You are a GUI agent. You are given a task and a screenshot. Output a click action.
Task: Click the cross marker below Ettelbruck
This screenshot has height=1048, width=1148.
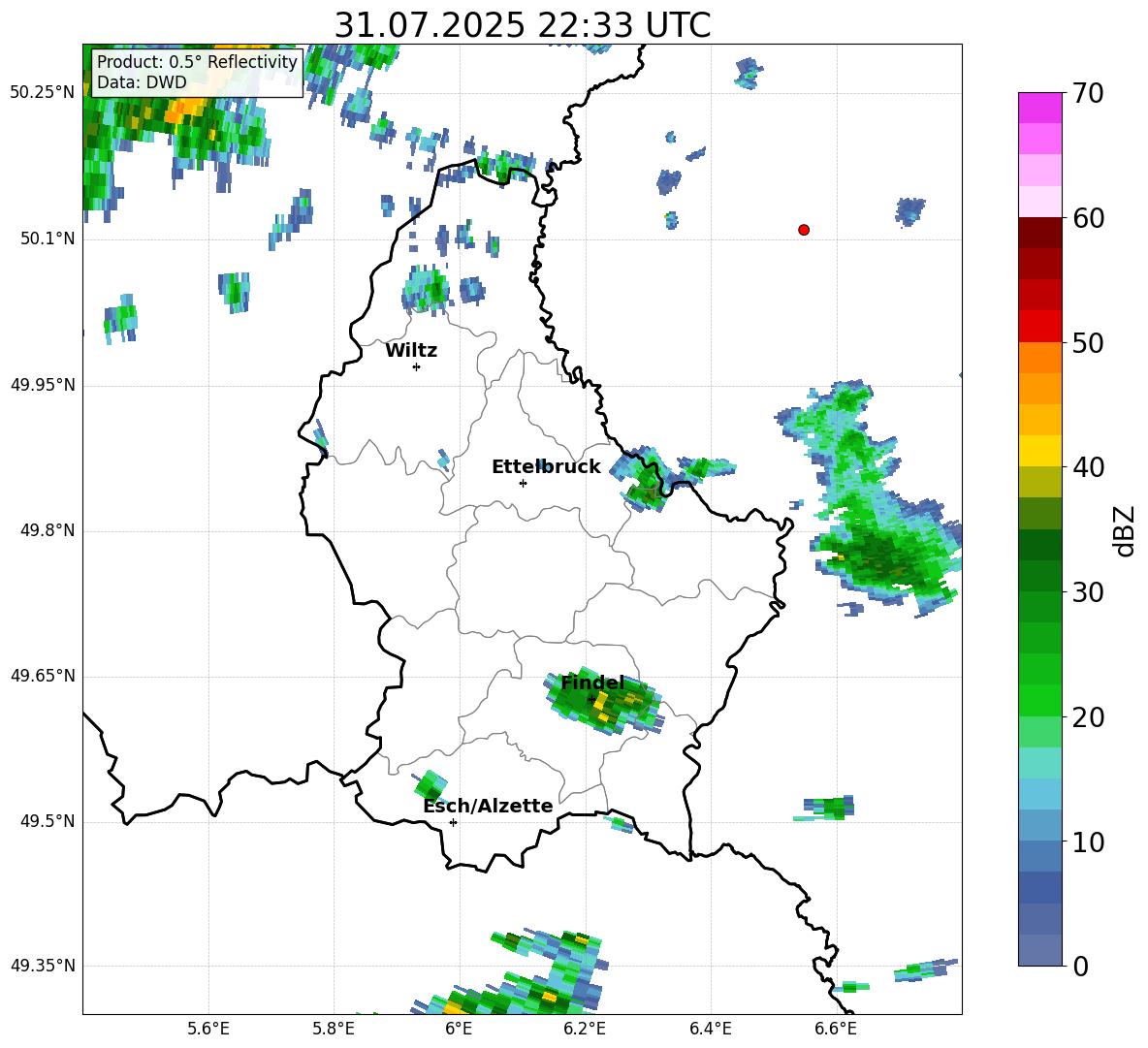[523, 483]
